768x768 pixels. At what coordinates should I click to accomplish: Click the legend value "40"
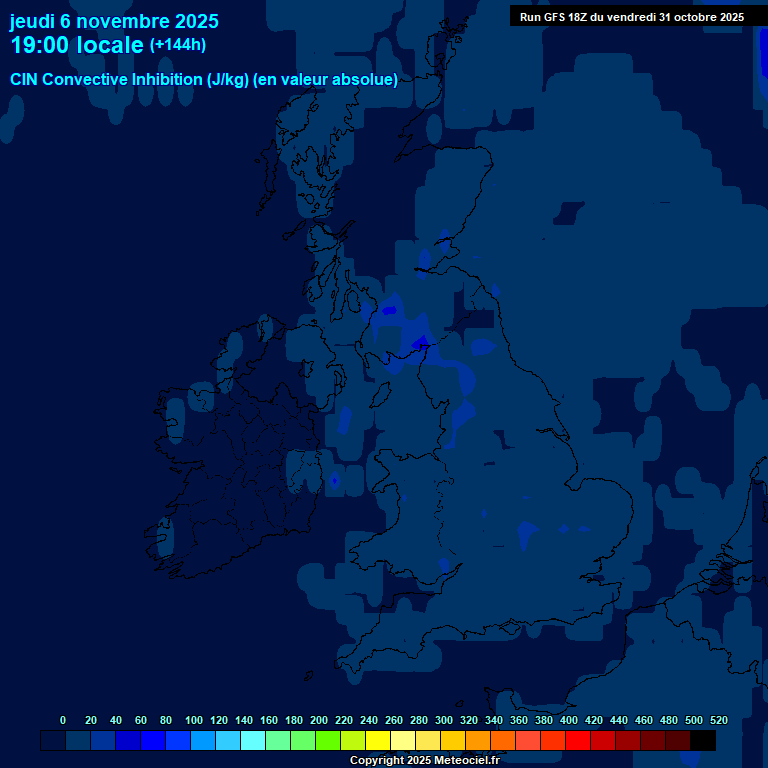(116, 720)
